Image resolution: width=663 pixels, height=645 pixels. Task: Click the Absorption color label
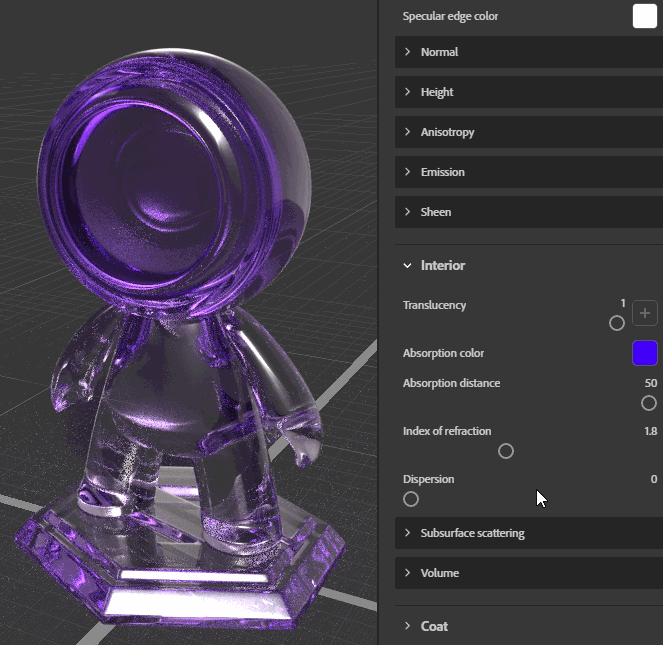[443, 353]
